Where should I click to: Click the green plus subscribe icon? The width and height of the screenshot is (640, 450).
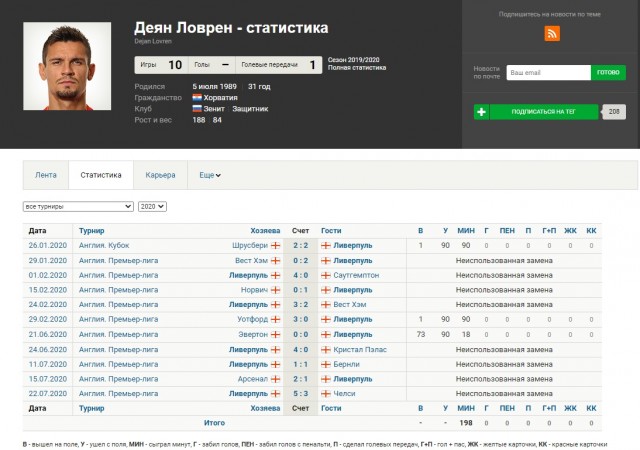pos(482,112)
